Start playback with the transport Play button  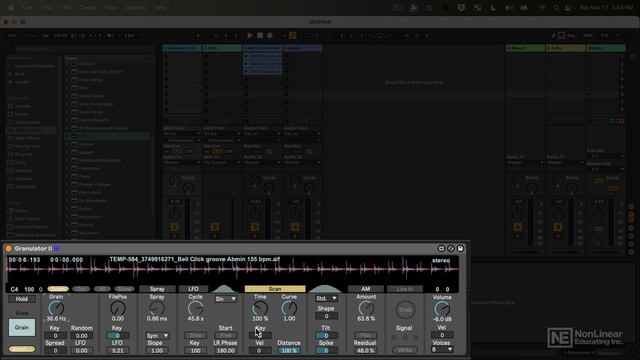click(x=250, y=36)
